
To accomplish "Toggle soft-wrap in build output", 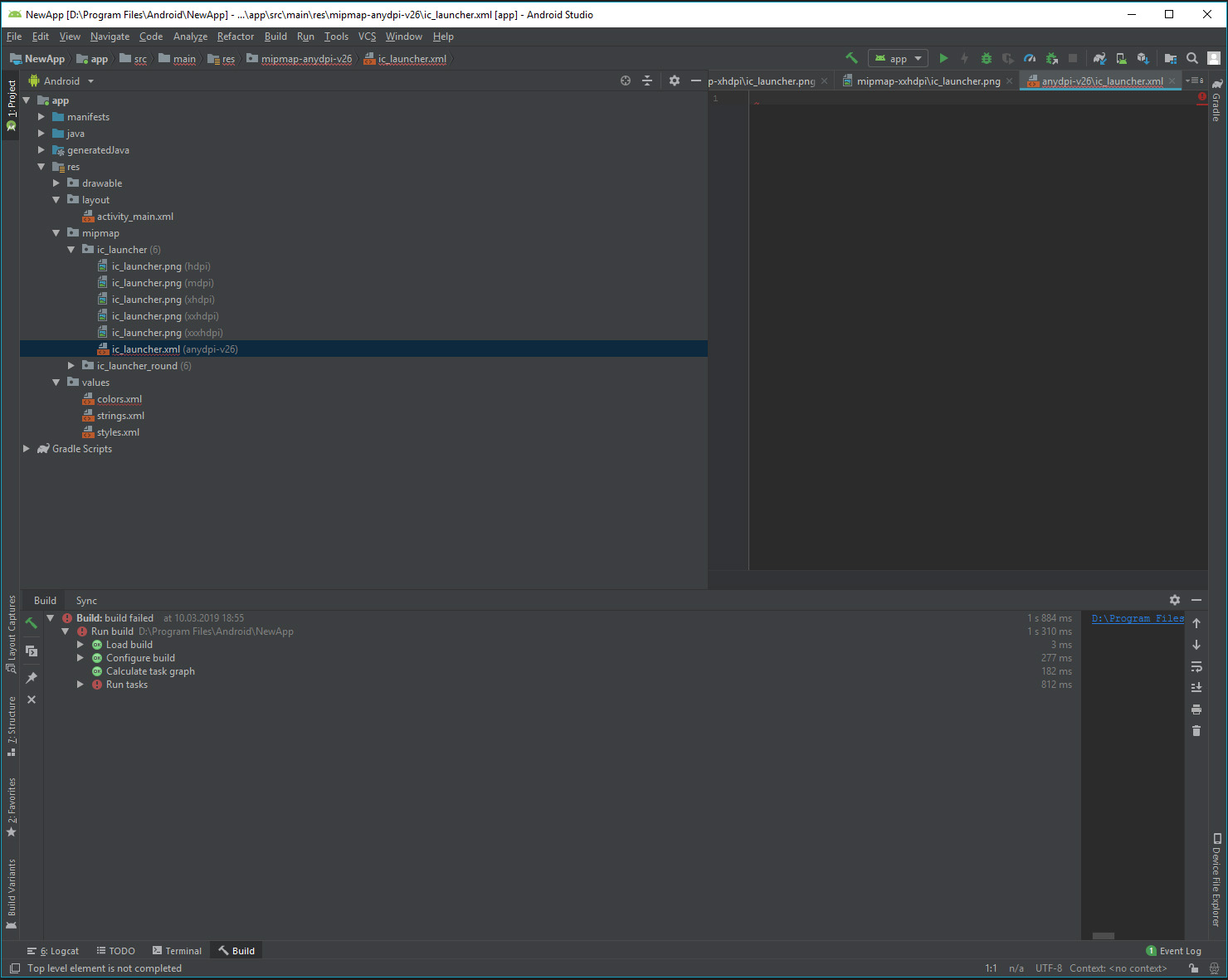I will [1196, 666].
